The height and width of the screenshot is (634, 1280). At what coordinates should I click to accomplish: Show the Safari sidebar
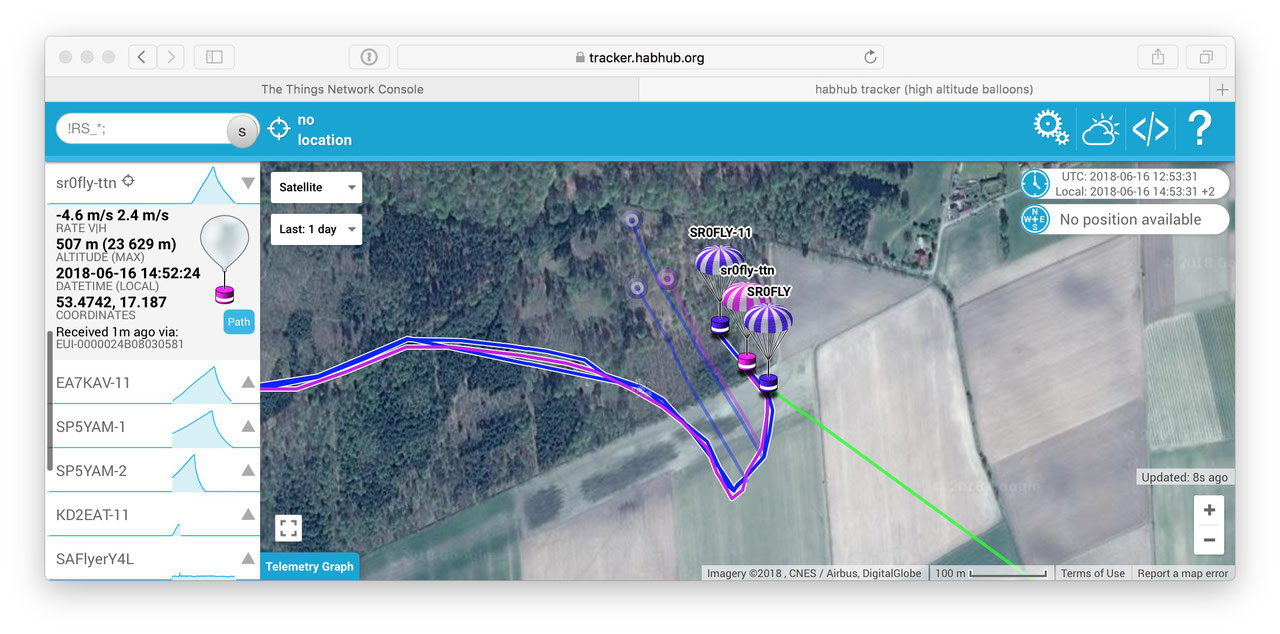(214, 57)
